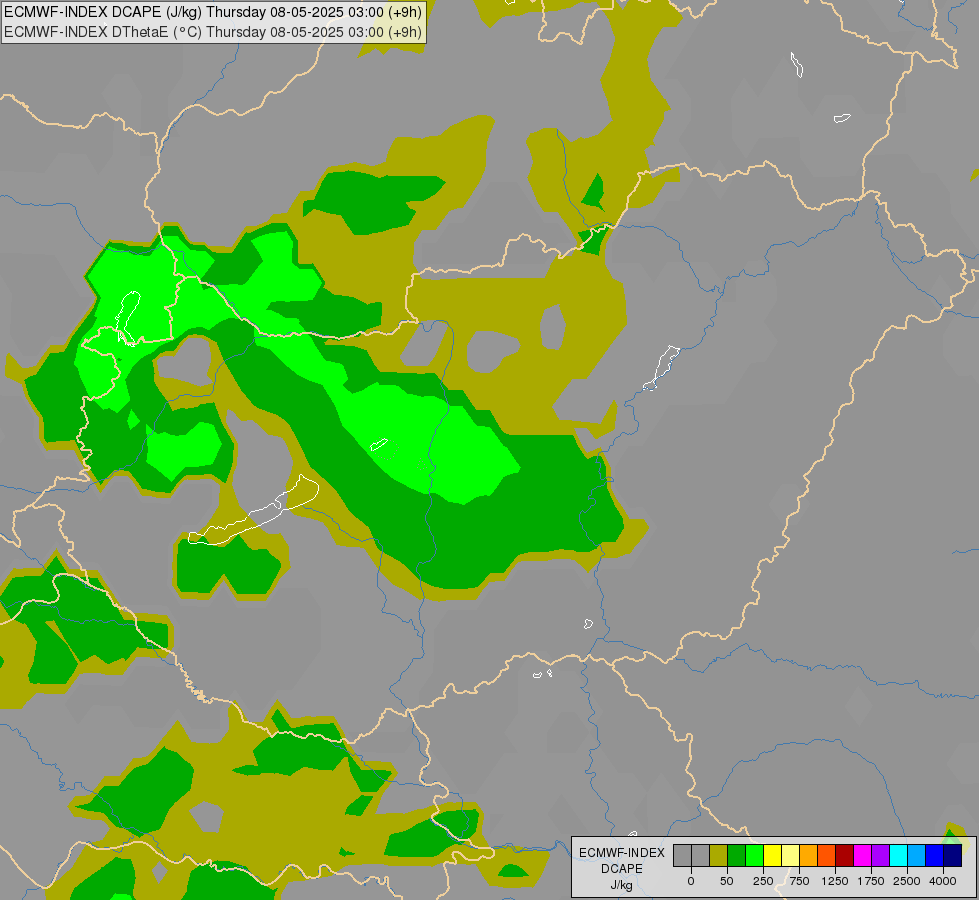Click the purple legend swatch
Screen dimensions: 979x900
(x=880, y=856)
